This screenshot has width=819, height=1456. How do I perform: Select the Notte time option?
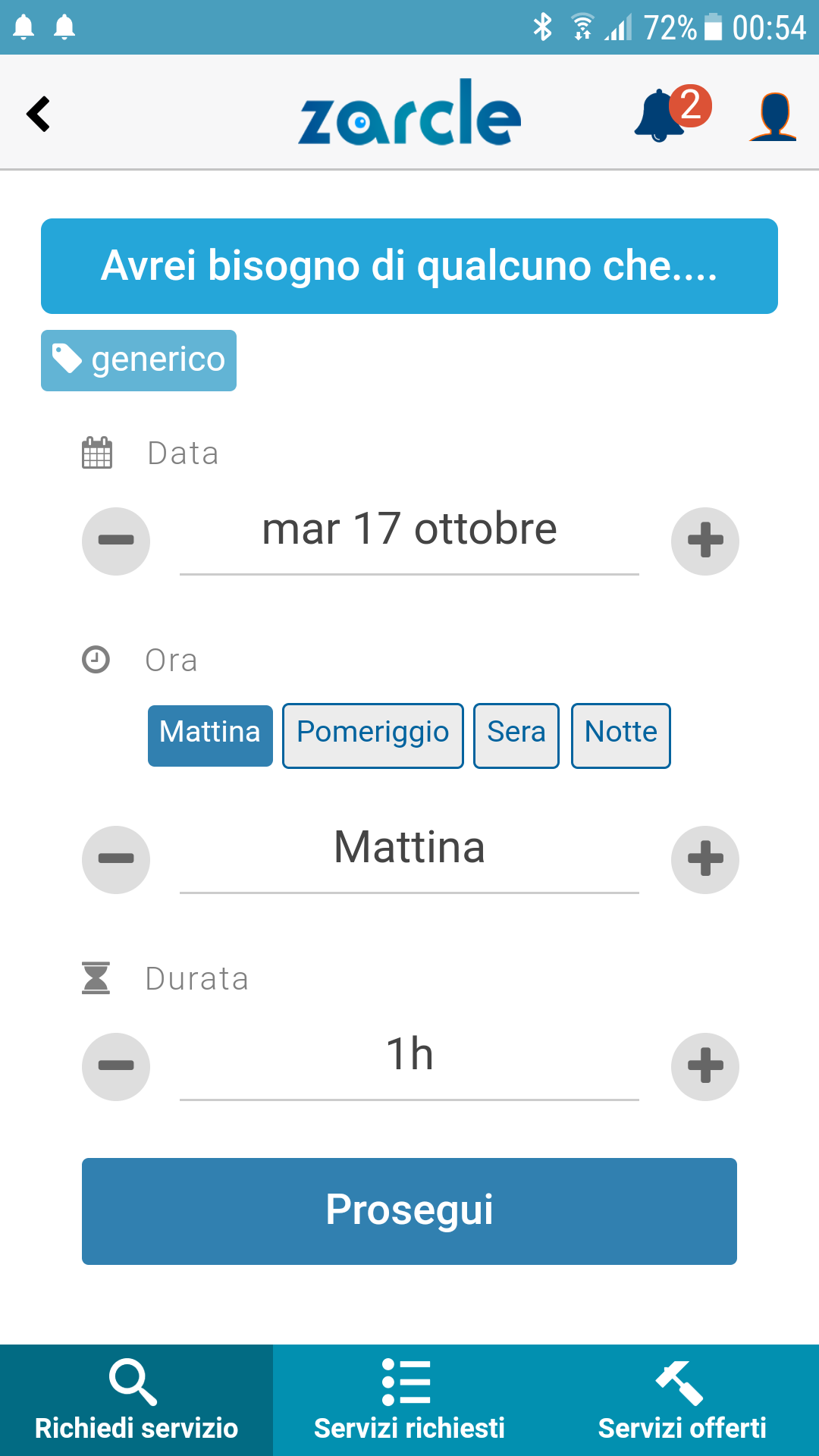pos(620,736)
